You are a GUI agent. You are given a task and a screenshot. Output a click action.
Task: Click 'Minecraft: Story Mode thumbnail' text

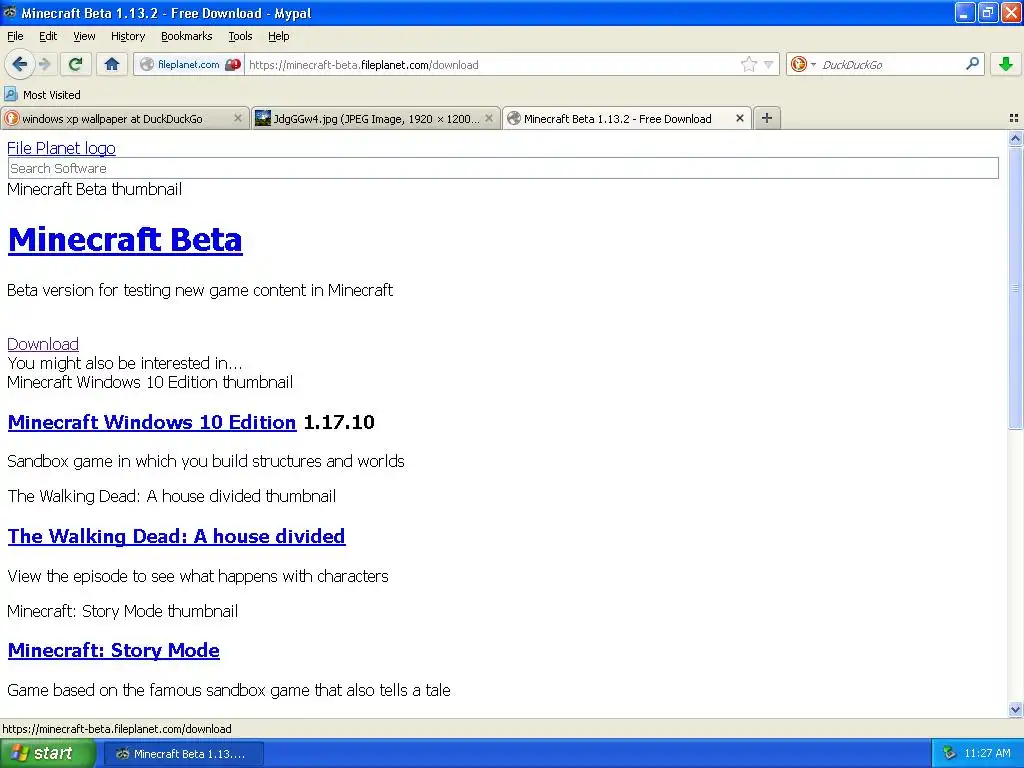(x=123, y=611)
